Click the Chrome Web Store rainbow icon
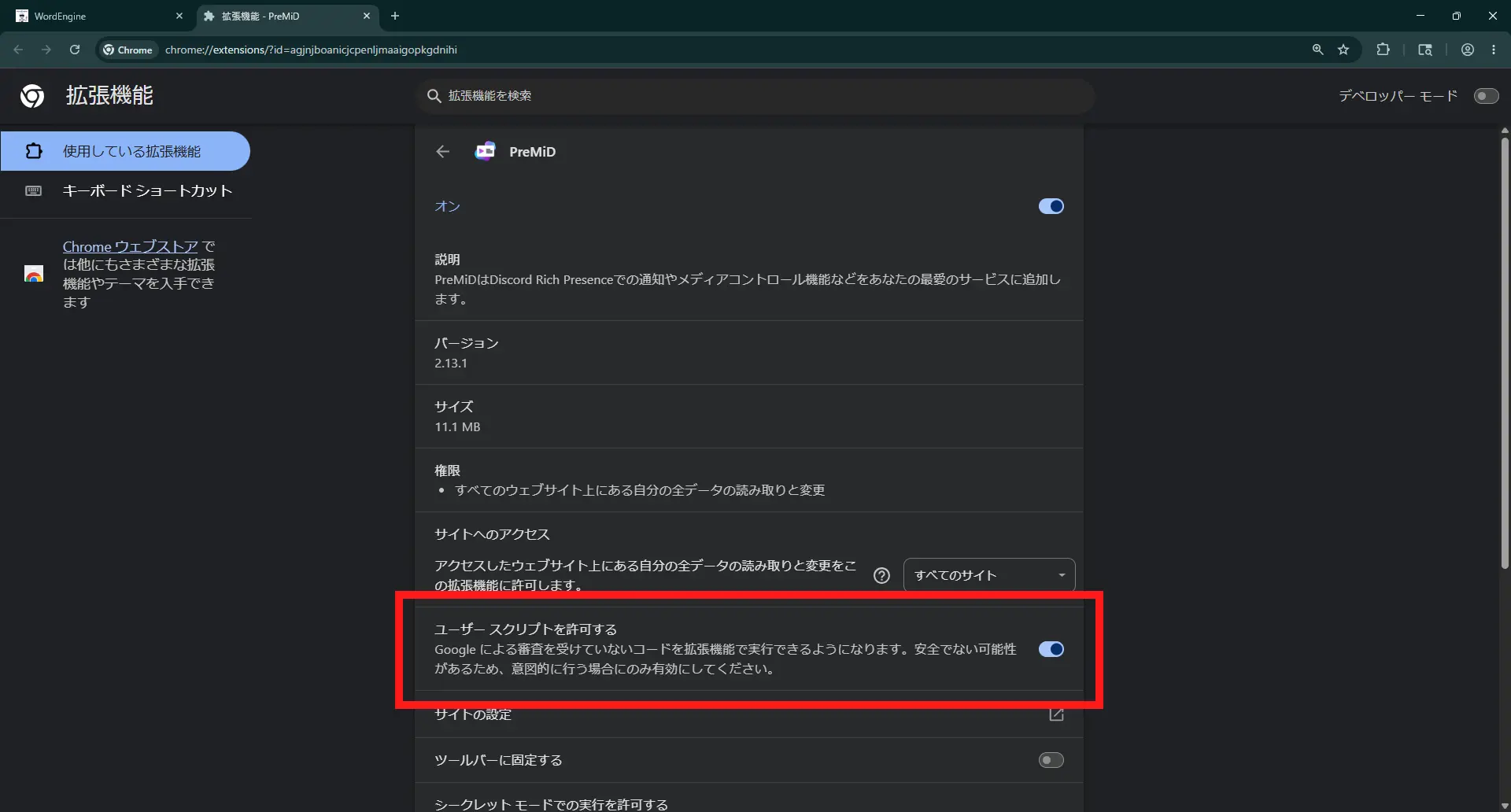 [x=34, y=274]
